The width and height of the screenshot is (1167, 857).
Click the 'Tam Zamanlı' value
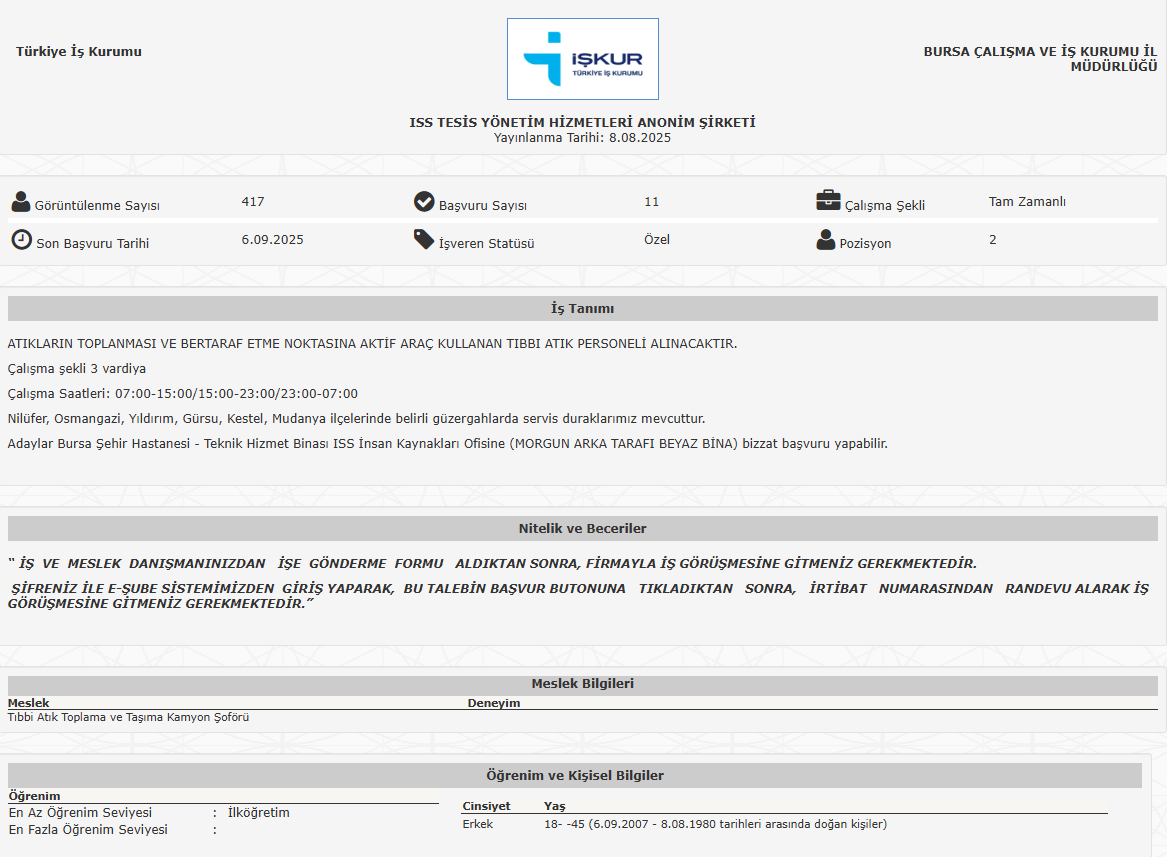[1027, 202]
